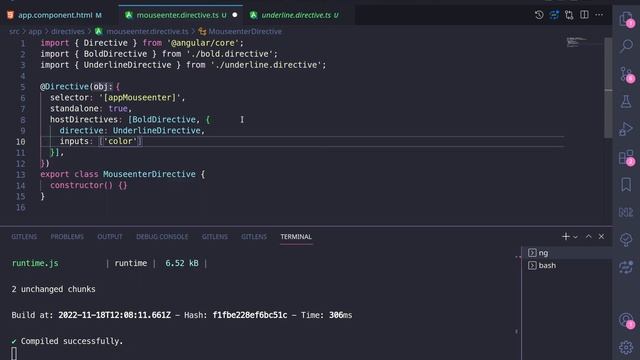640x360 pixels.
Task: Click 'Compiled successfully.' terminal message
Action: (x=72, y=341)
